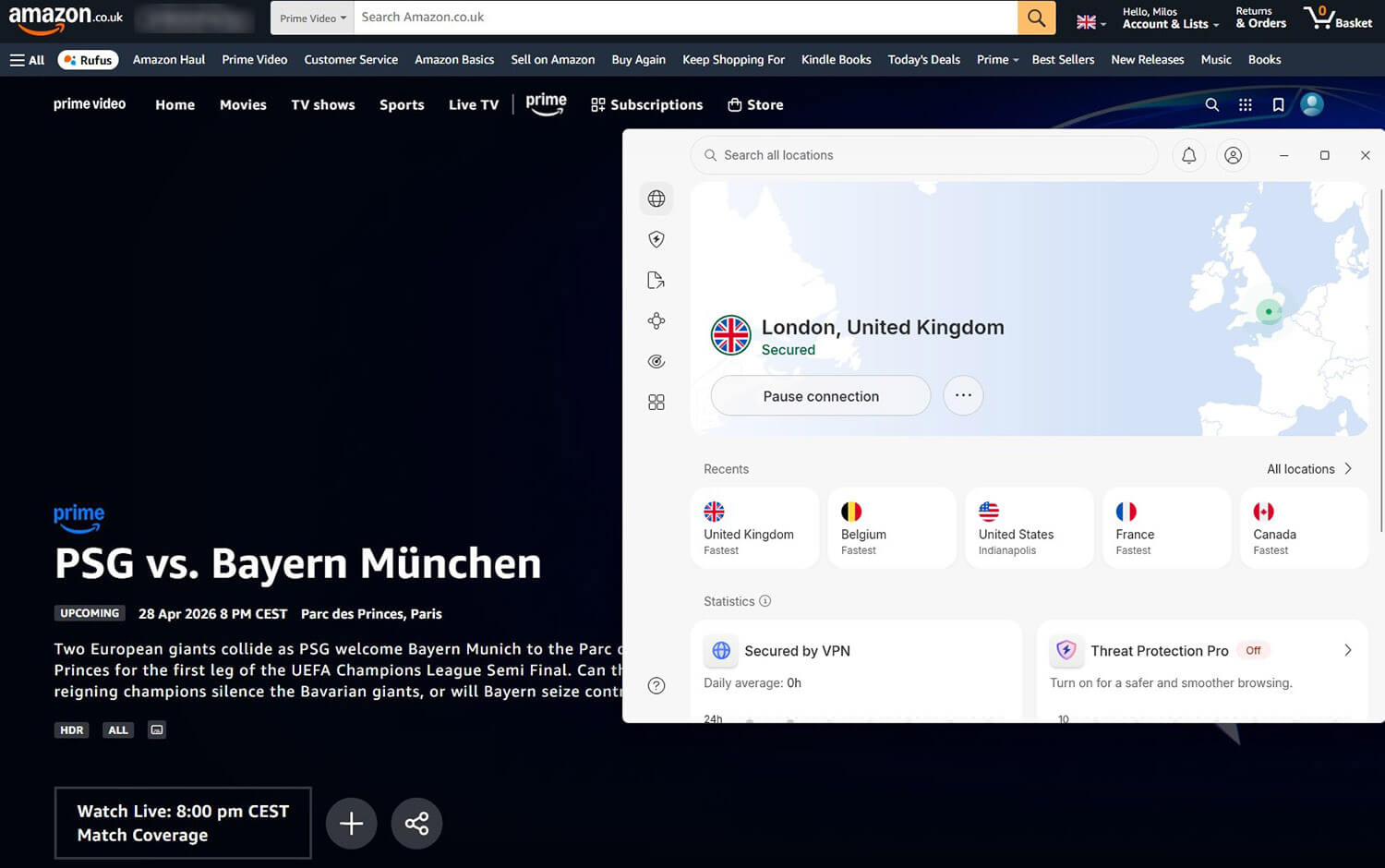Image resolution: width=1385 pixels, height=868 pixels.
Task: Open Returns & Orders
Action: click(1260, 18)
